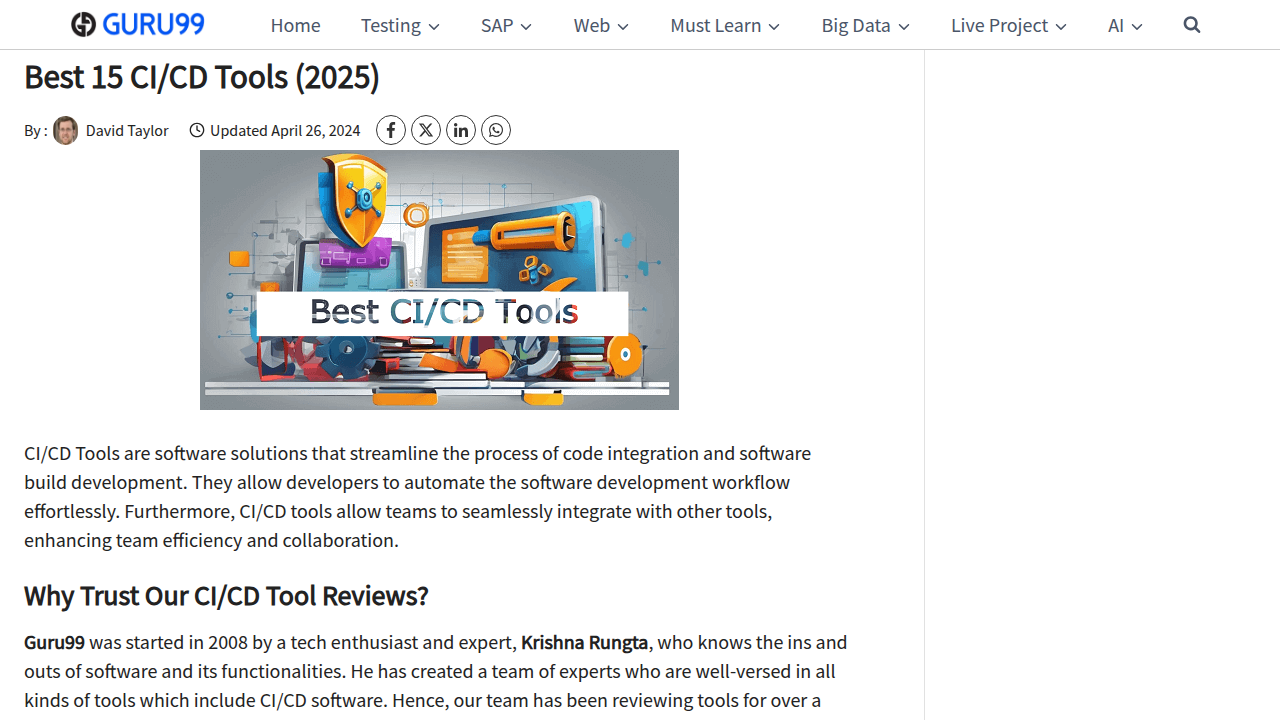The image size is (1280, 720).
Task: Click the 'Updated April 26, 2024' date text
Action: [285, 130]
